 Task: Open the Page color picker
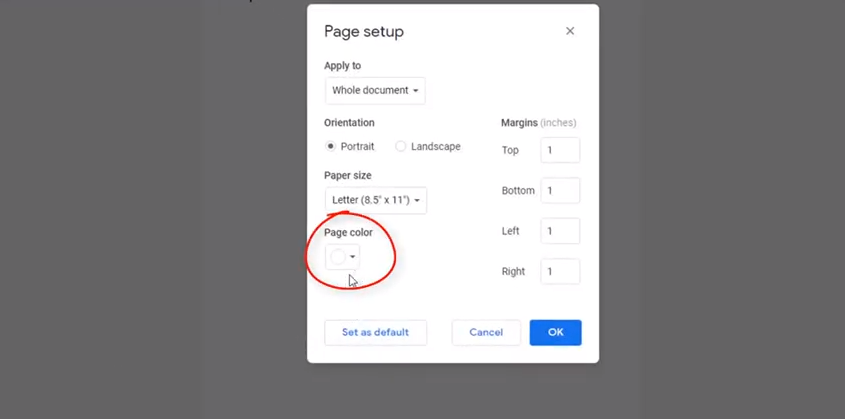342,257
